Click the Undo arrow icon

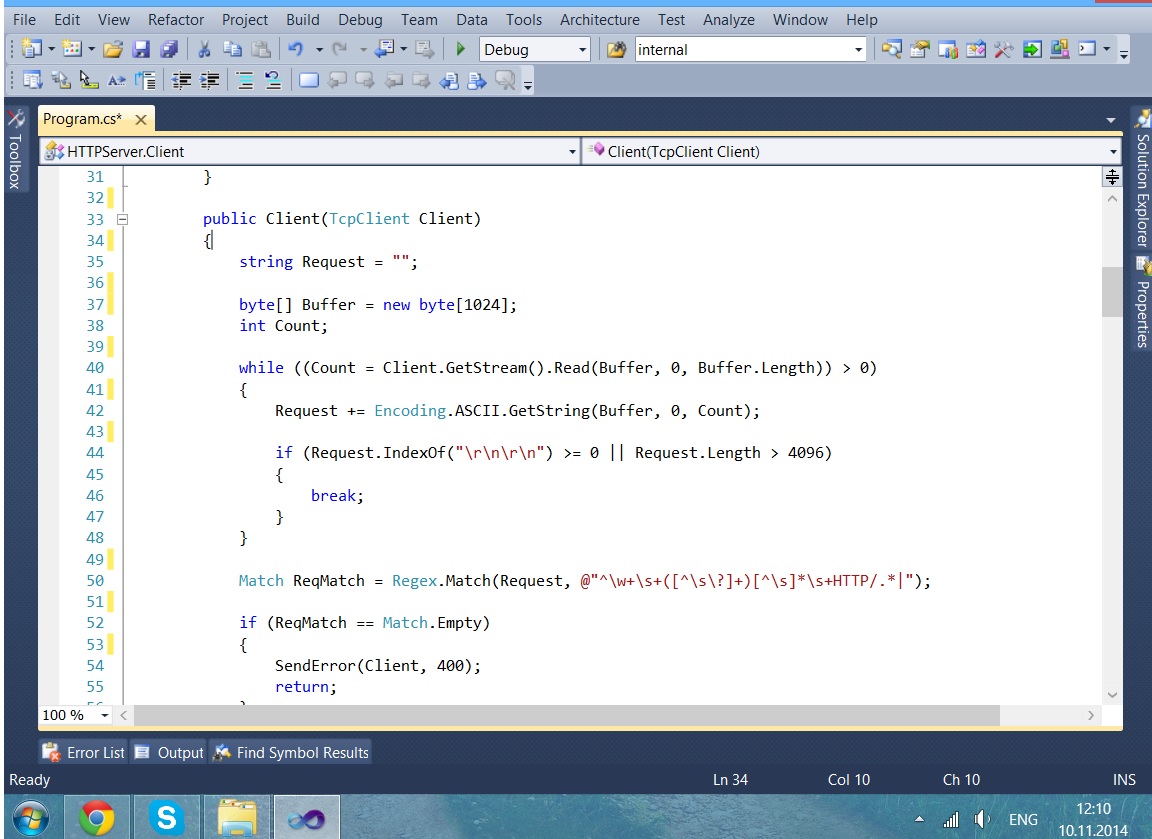pyautogui.click(x=295, y=49)
